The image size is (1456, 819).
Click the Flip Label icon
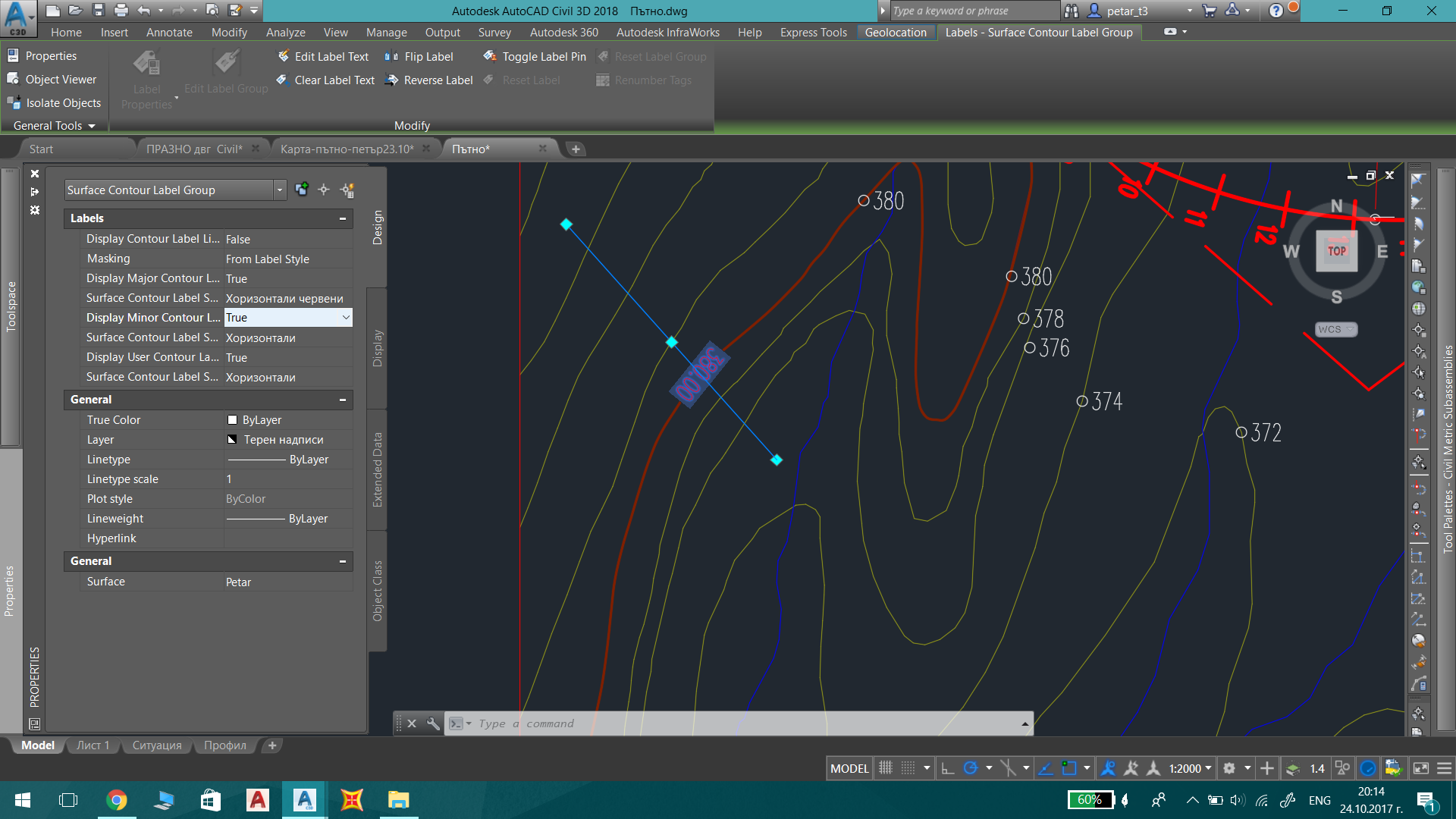coord(391,56)
